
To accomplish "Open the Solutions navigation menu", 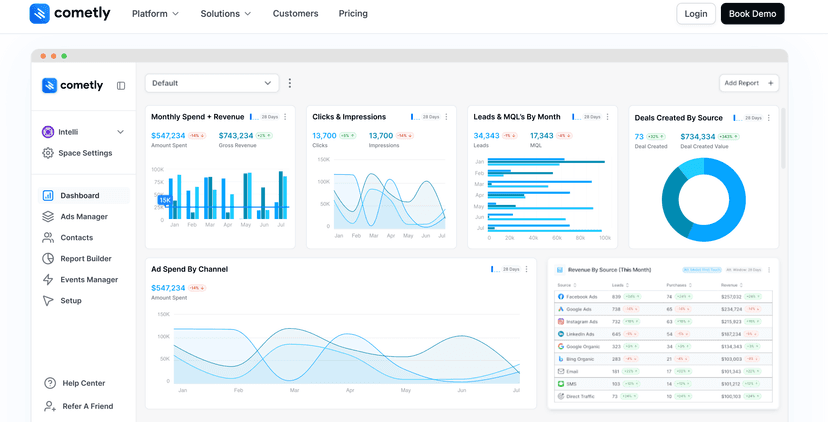I will point(225,14).
